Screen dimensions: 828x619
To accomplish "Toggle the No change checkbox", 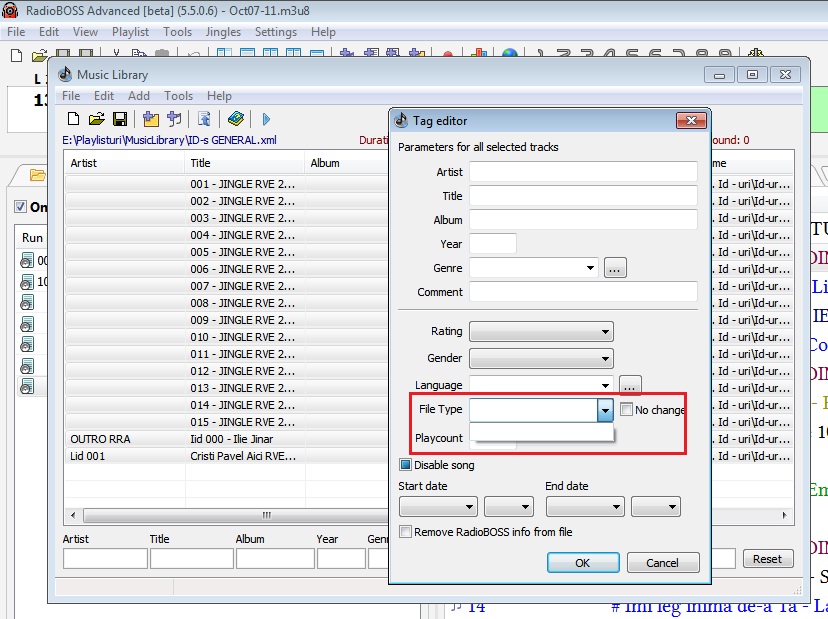I will click(626, 409).
